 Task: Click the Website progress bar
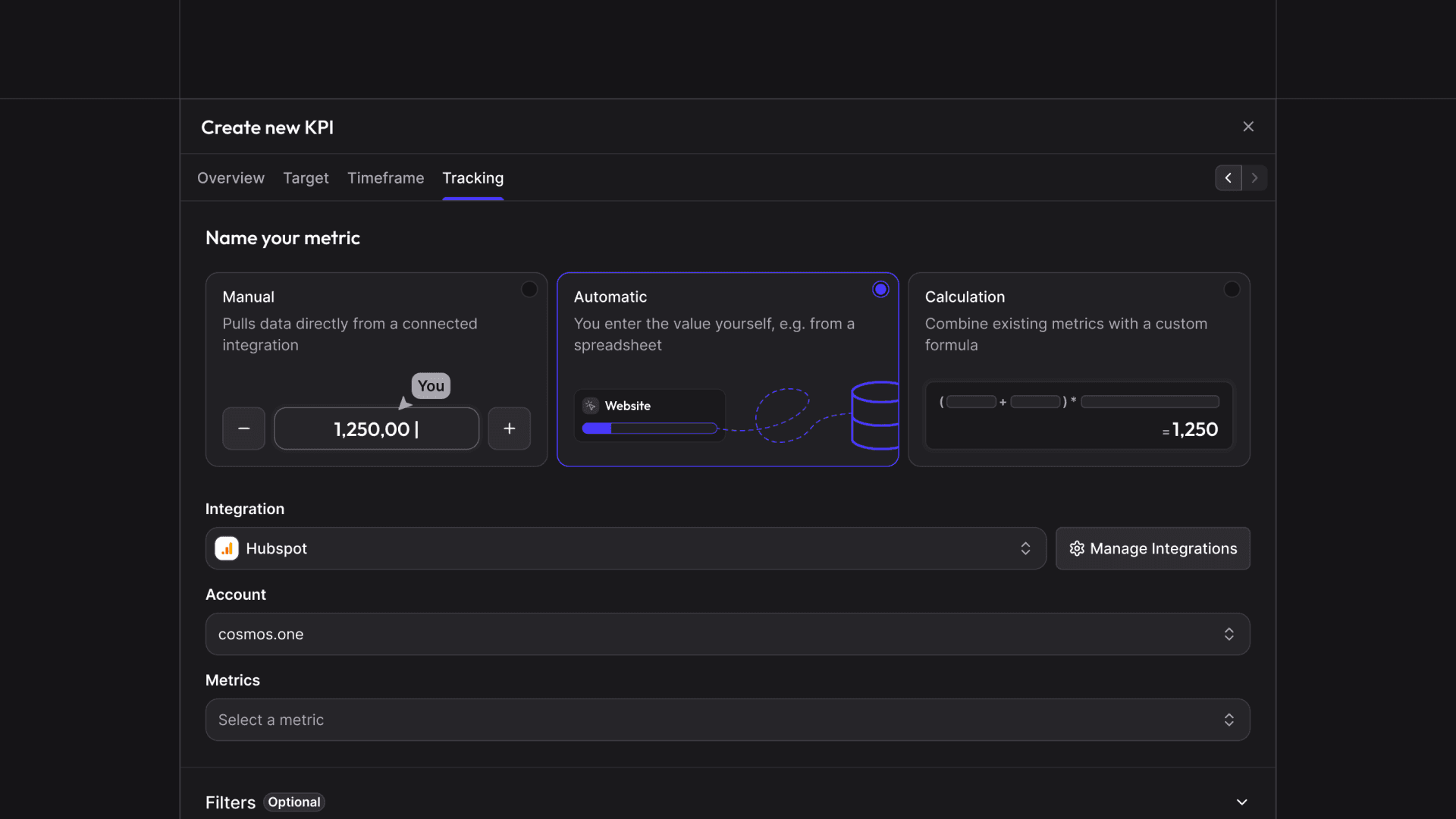[649, 428]
